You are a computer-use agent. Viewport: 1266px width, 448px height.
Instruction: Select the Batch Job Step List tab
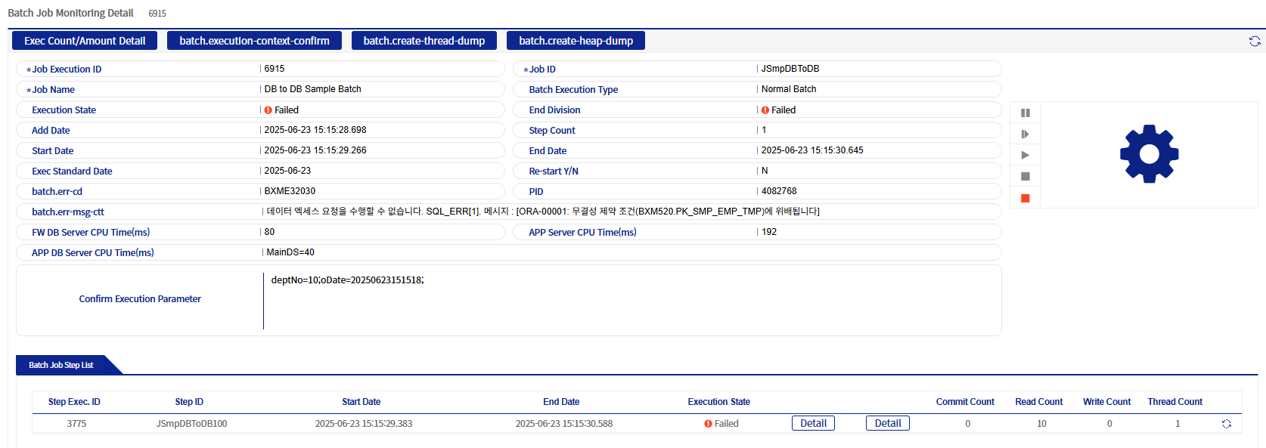(x=61, y=365)
